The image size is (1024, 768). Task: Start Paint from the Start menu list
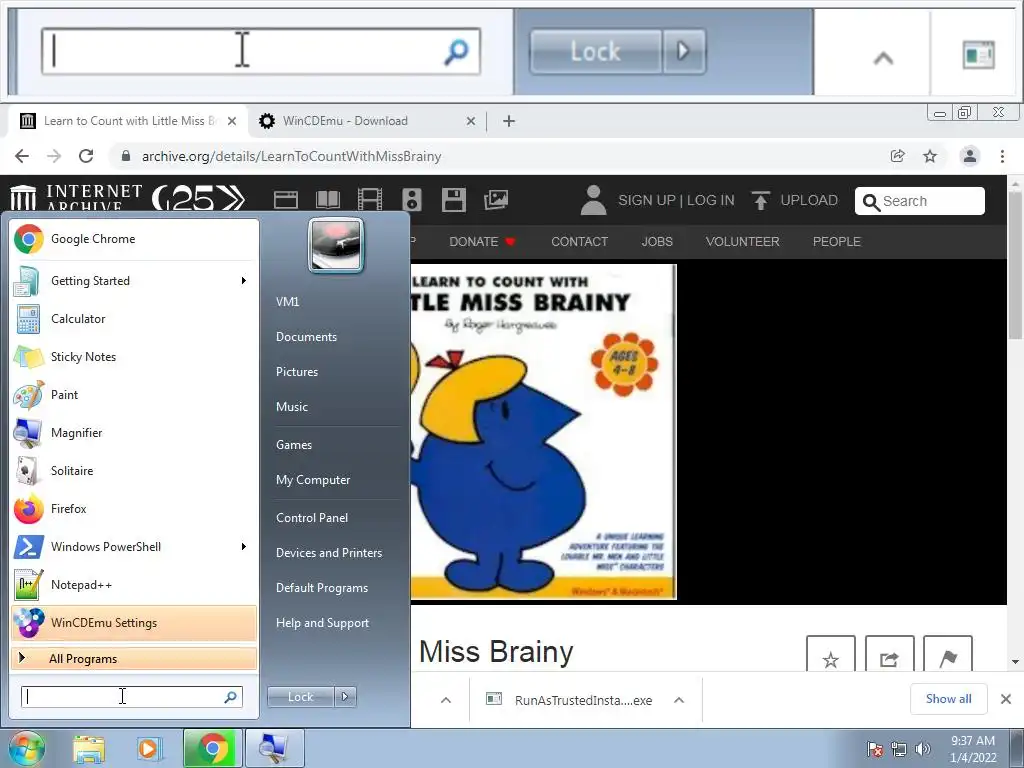(134, 394)
